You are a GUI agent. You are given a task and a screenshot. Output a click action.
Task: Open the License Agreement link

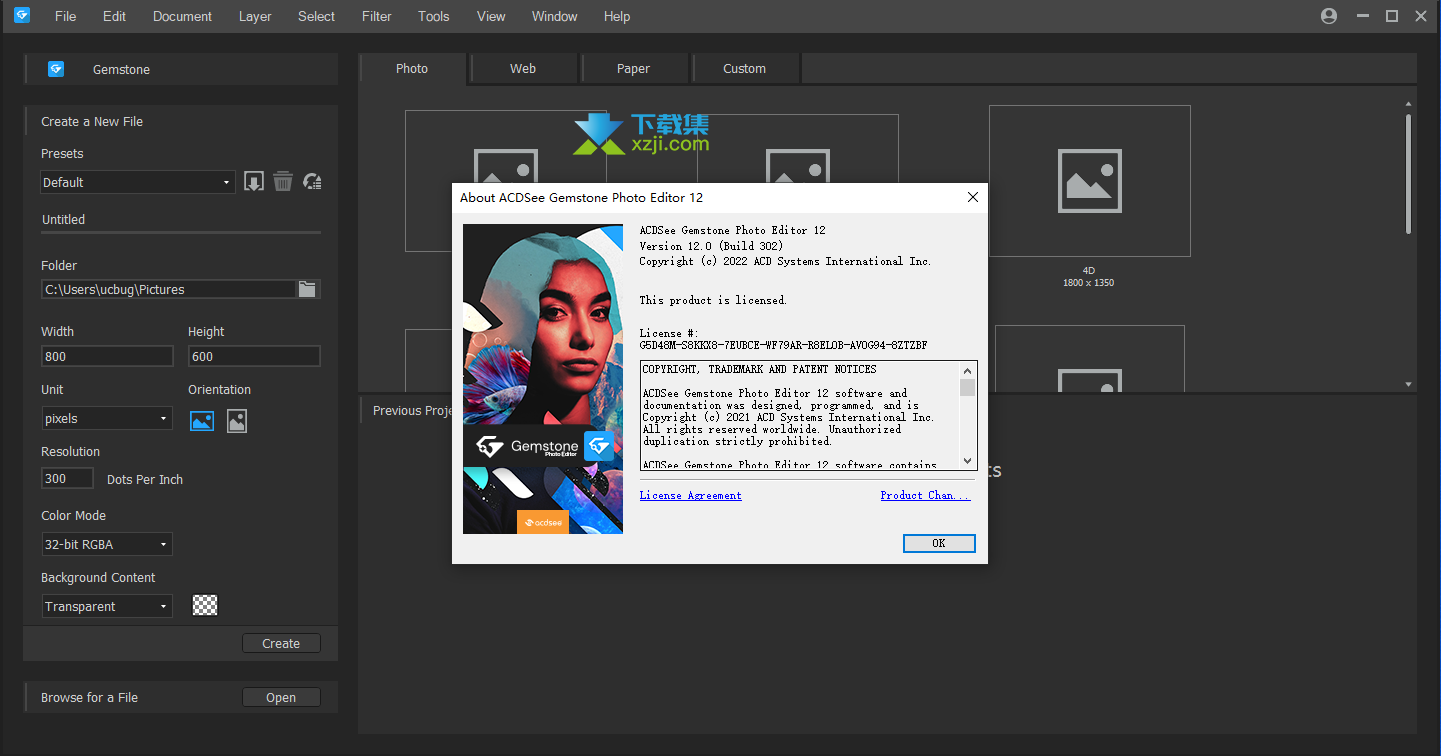coord(691,495)
